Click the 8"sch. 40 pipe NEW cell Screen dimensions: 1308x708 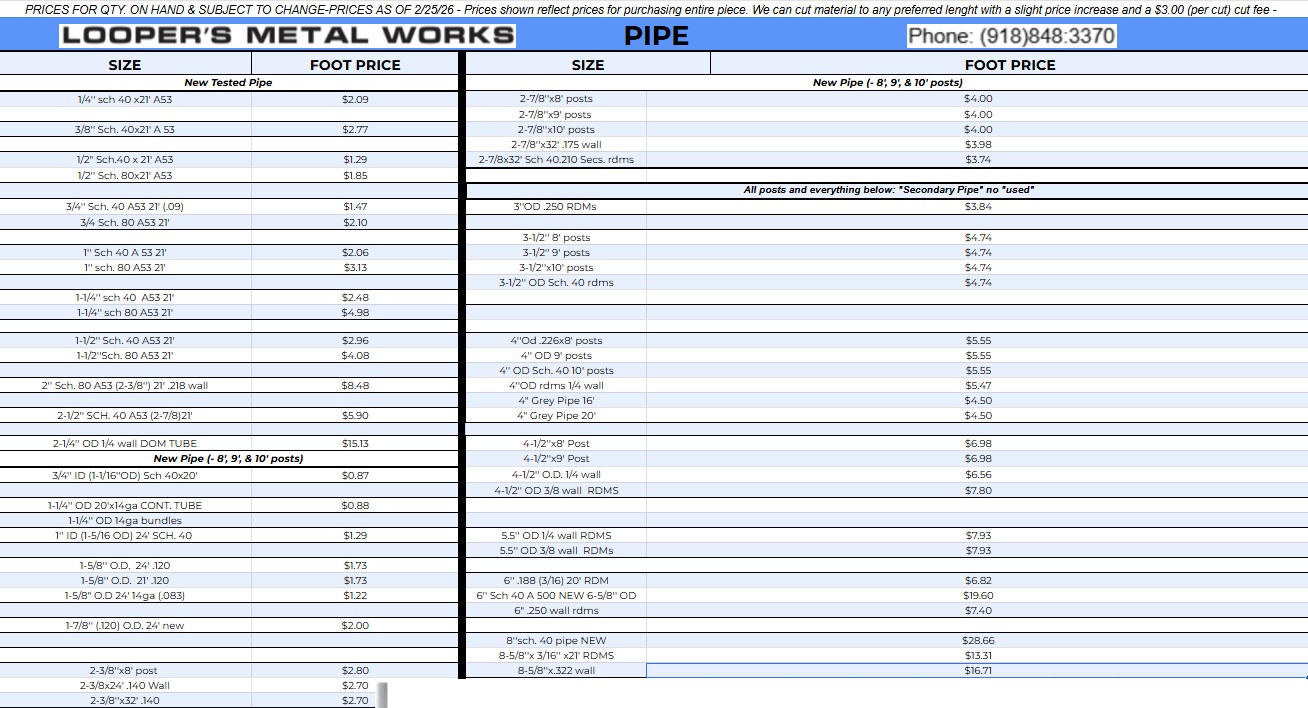pyautogui.click(x=556, y=640)
